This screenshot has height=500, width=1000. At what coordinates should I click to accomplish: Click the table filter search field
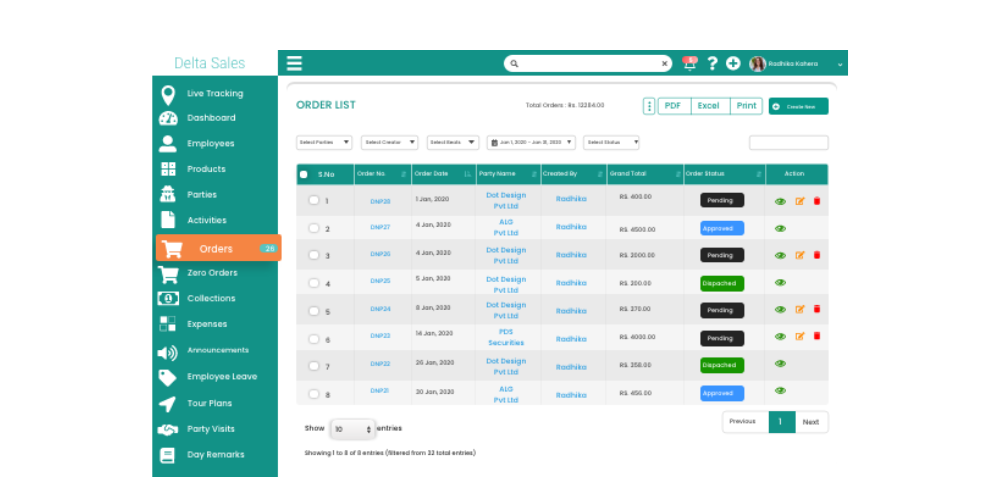coord(788,142)
